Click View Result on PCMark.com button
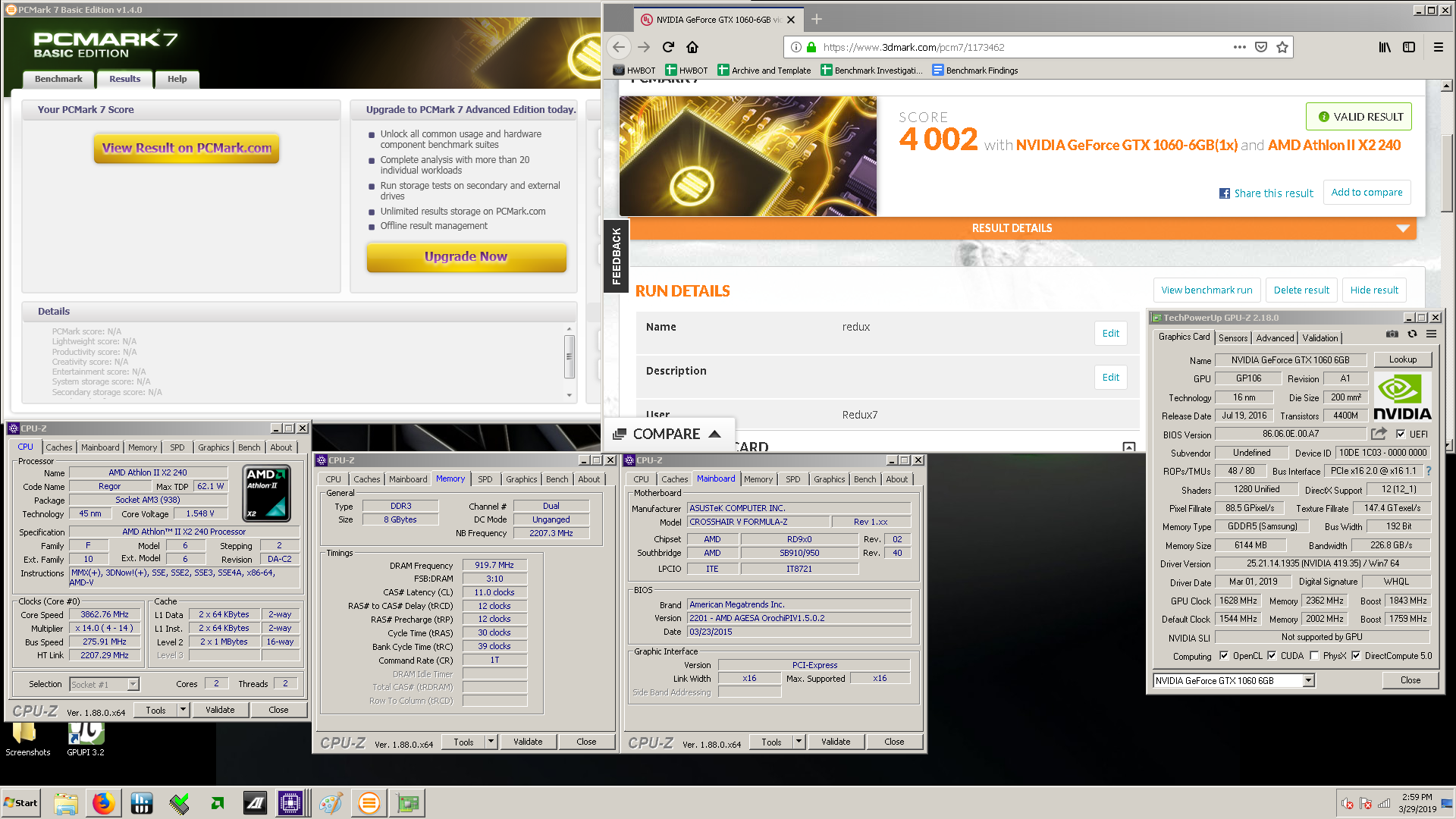This screenshot has height=819, width=1456. tap(187, 148)
